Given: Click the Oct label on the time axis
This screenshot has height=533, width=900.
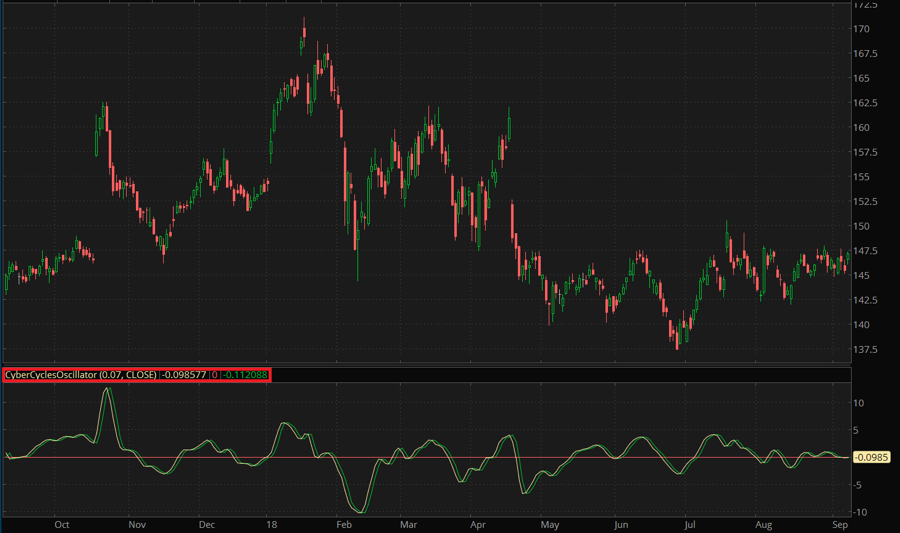Looking at the screenshot, I should pyautogui.click(x=61, y=523).
